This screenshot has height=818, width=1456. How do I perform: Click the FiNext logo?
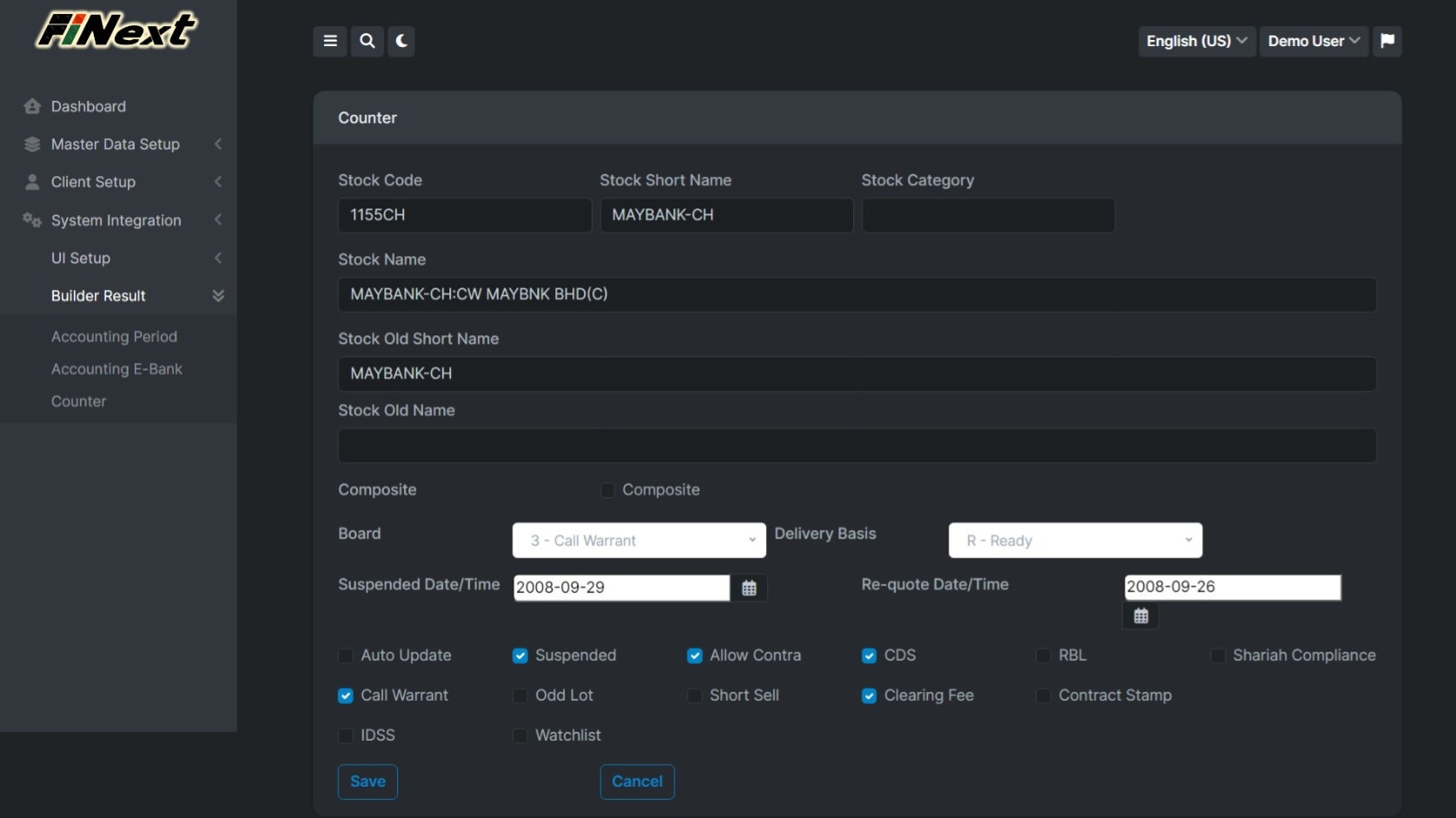[x=116, y=30]
